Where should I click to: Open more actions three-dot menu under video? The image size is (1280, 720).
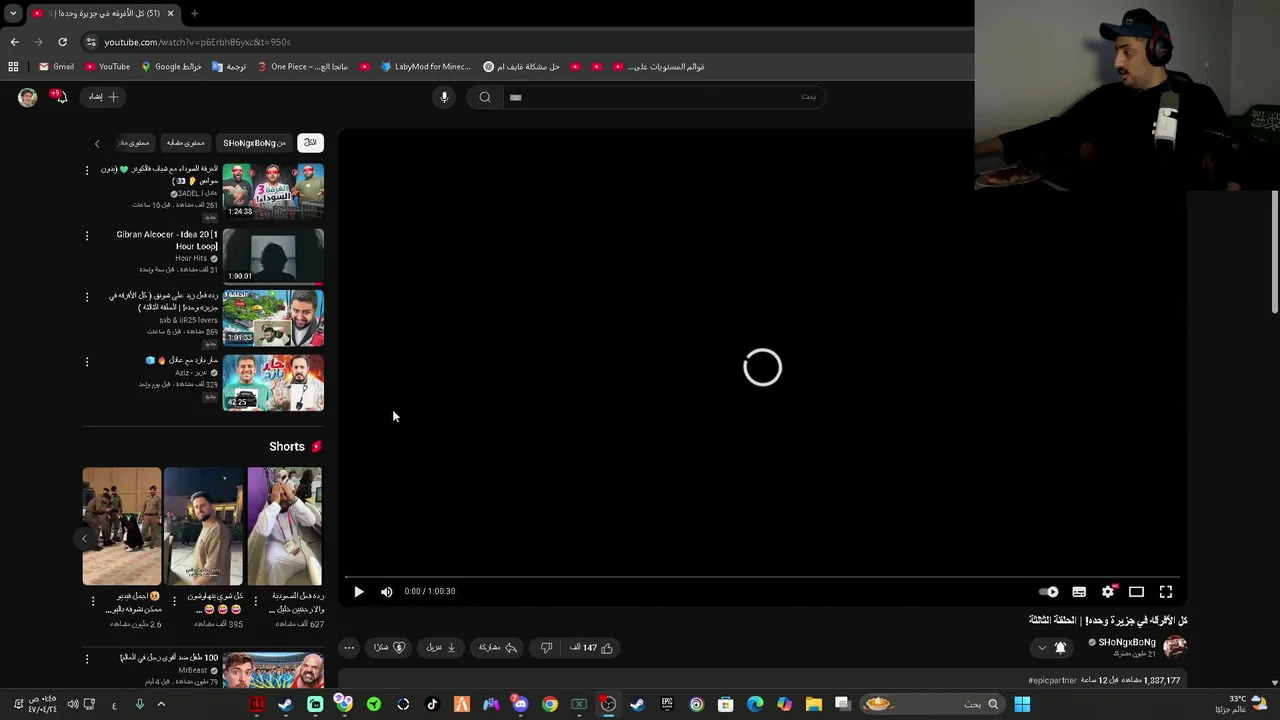pos(349,648)
